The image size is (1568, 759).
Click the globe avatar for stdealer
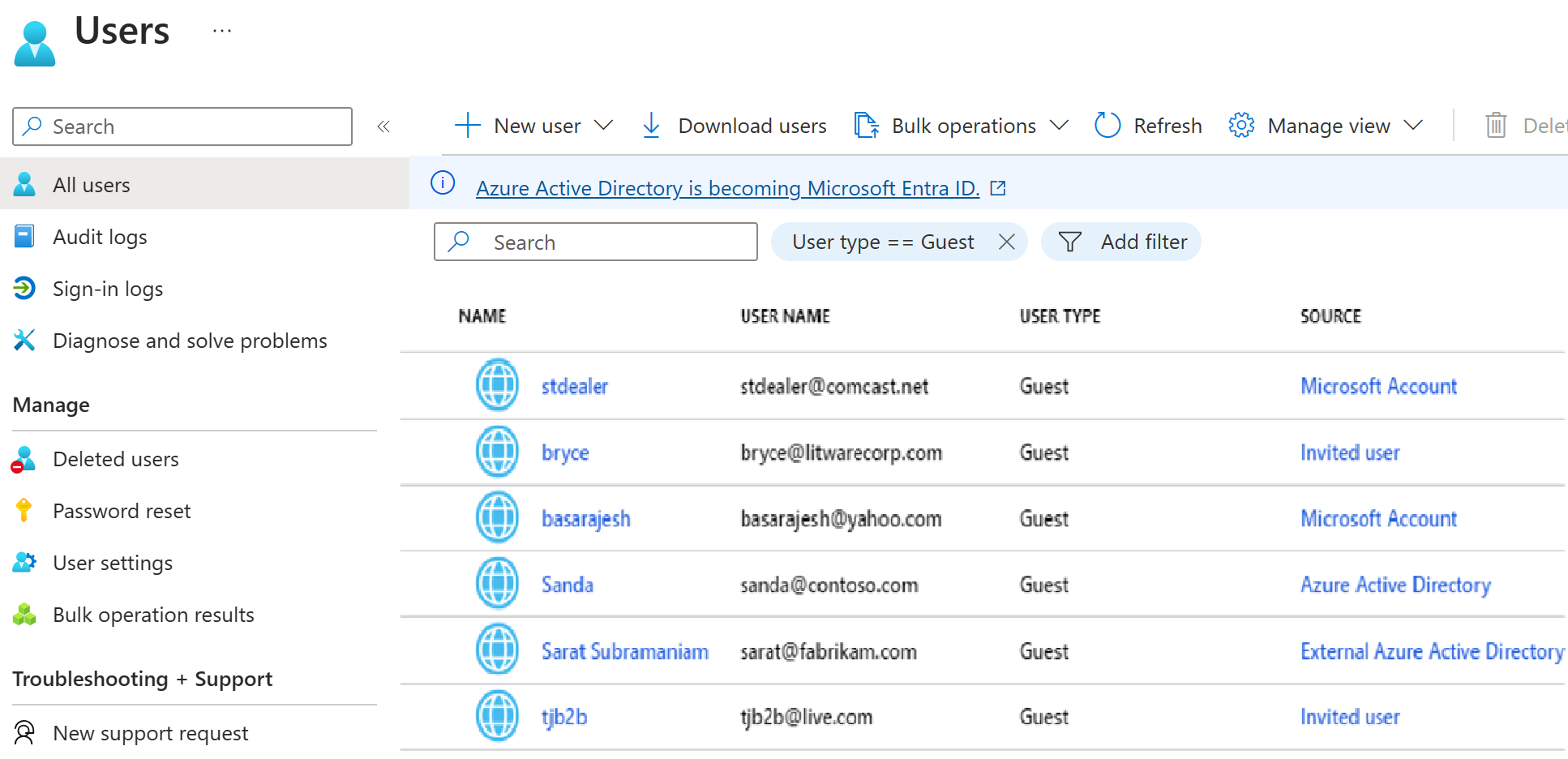click(497, 384)
